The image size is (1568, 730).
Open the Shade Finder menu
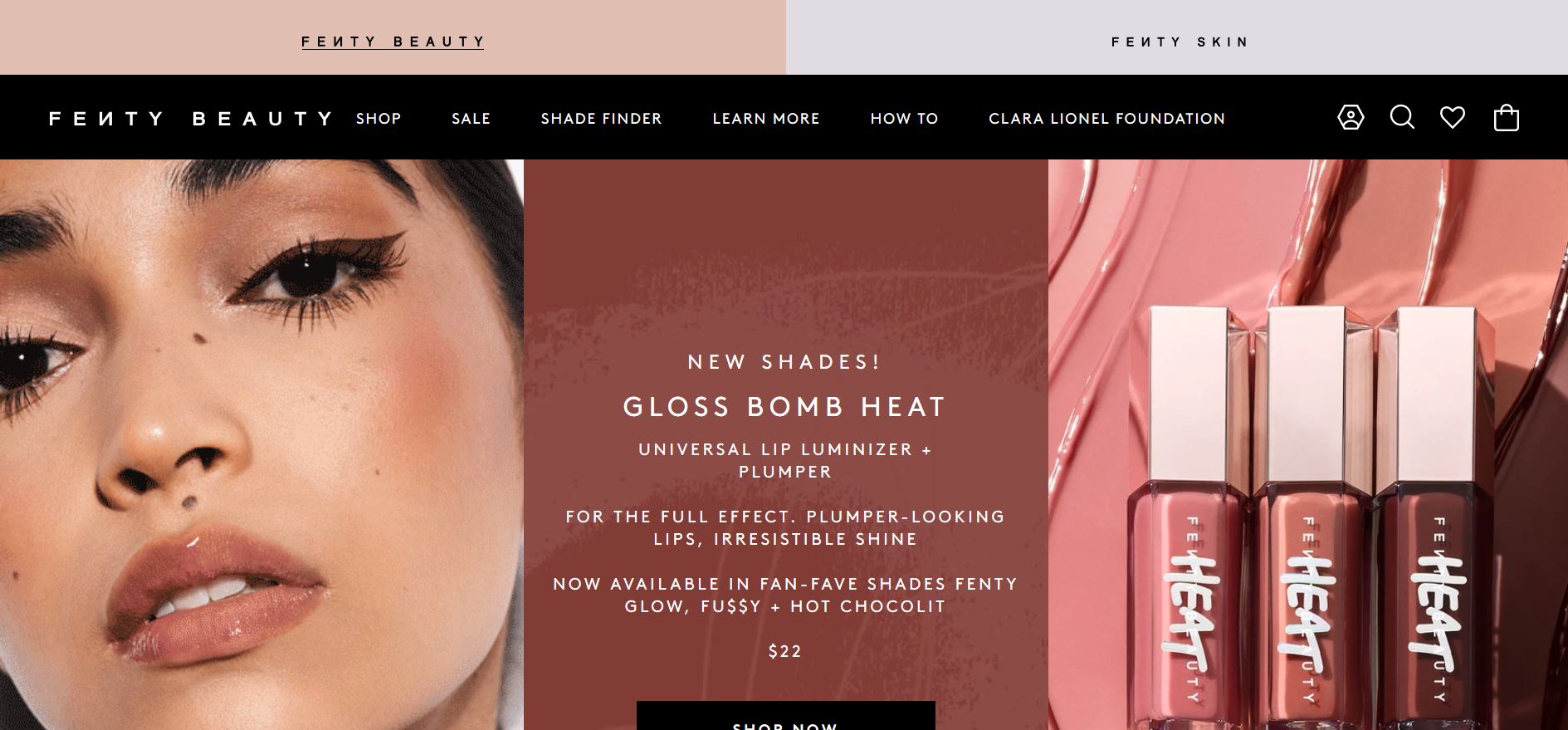click(x=602, y=119)
